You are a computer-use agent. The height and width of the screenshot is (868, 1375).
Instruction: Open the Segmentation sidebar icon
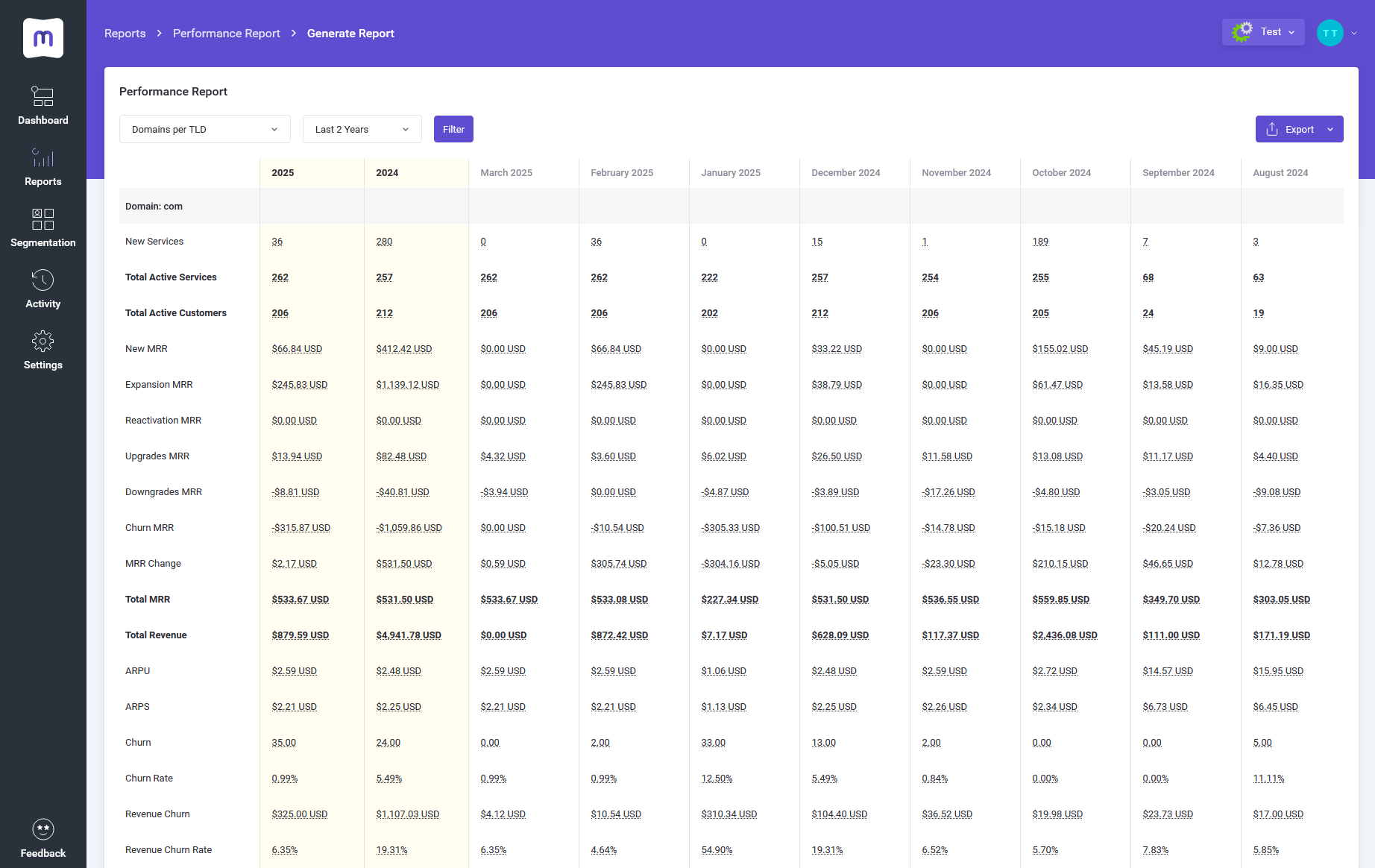pos(43,218)
